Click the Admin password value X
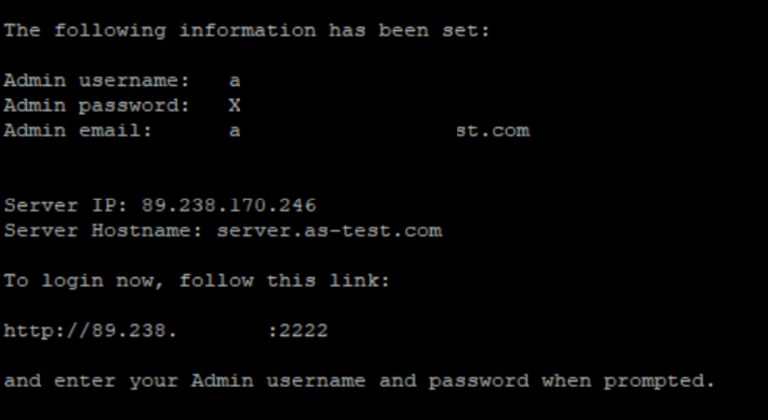This screenshot has height=420, width=768. point(235,105)
